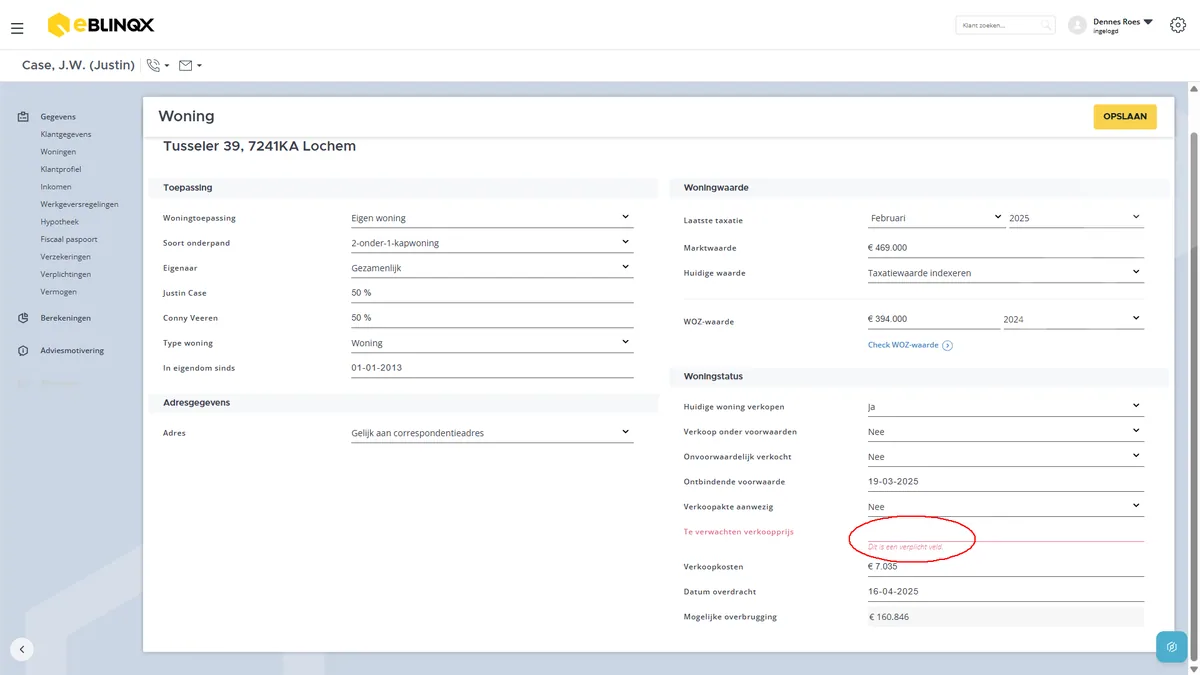Open phone options for the client
1200x675 pixels.
click(x=158, y=65)
